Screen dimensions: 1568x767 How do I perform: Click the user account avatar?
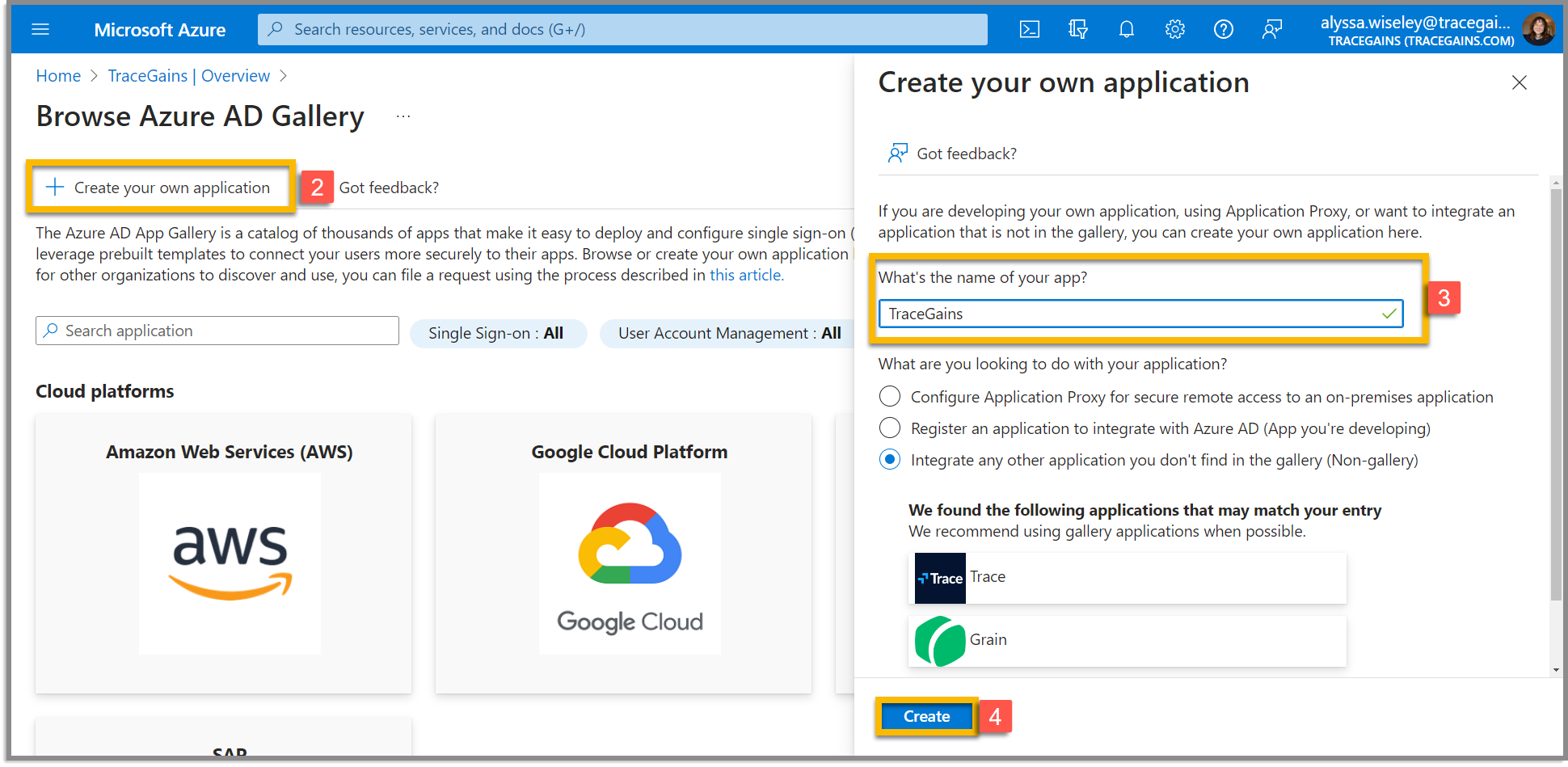point(1538,29)
